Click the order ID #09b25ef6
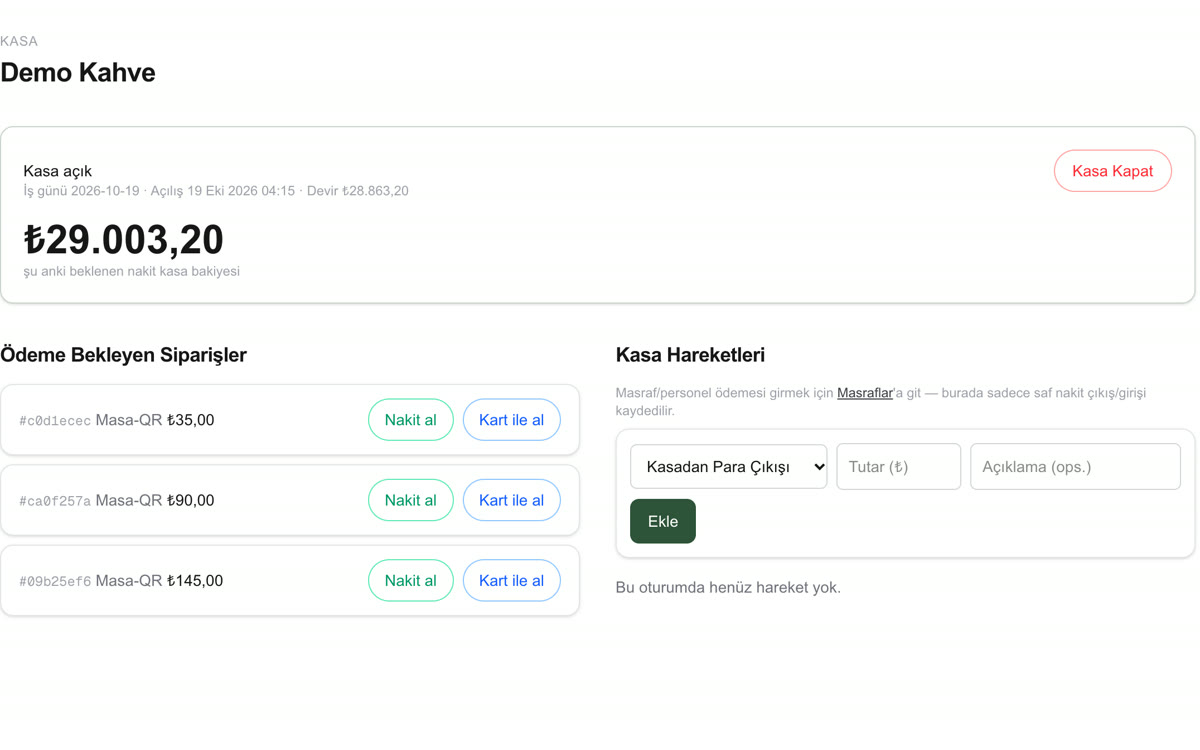 (x=55, y=581)
